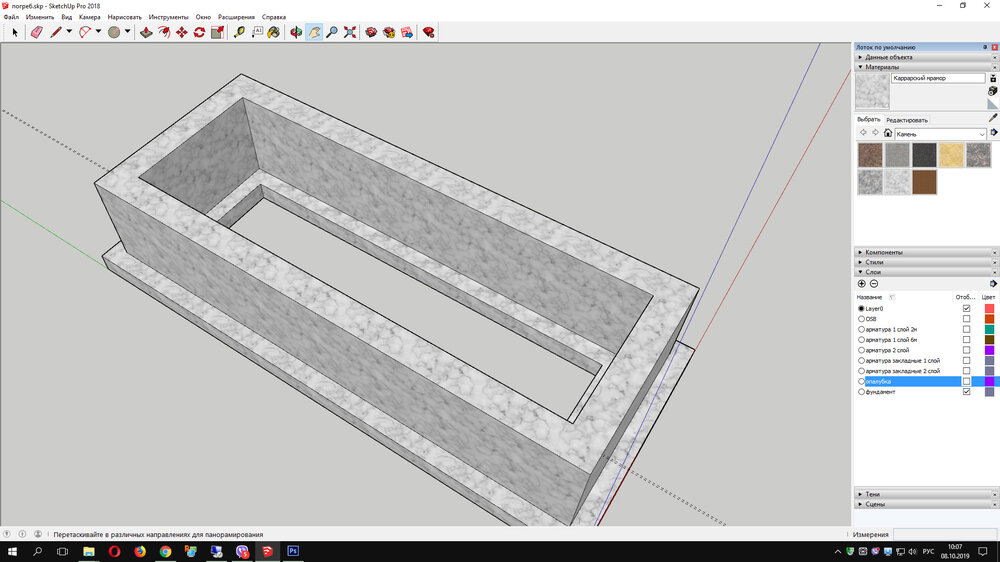Pick the eyedropper sample paint tool
The image size is (1000, 562).
[x=993, y=118]
